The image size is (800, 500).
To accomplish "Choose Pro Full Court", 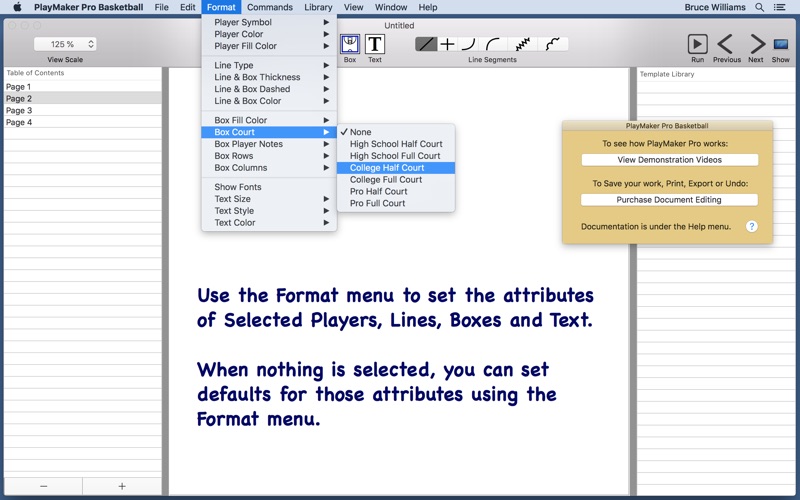I will (395, 203).
